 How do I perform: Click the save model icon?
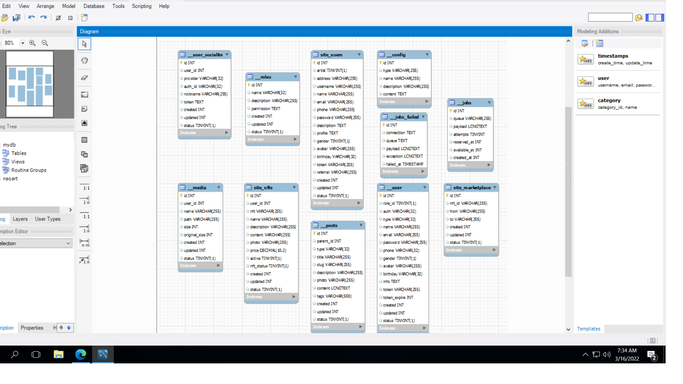coord(17,18)
